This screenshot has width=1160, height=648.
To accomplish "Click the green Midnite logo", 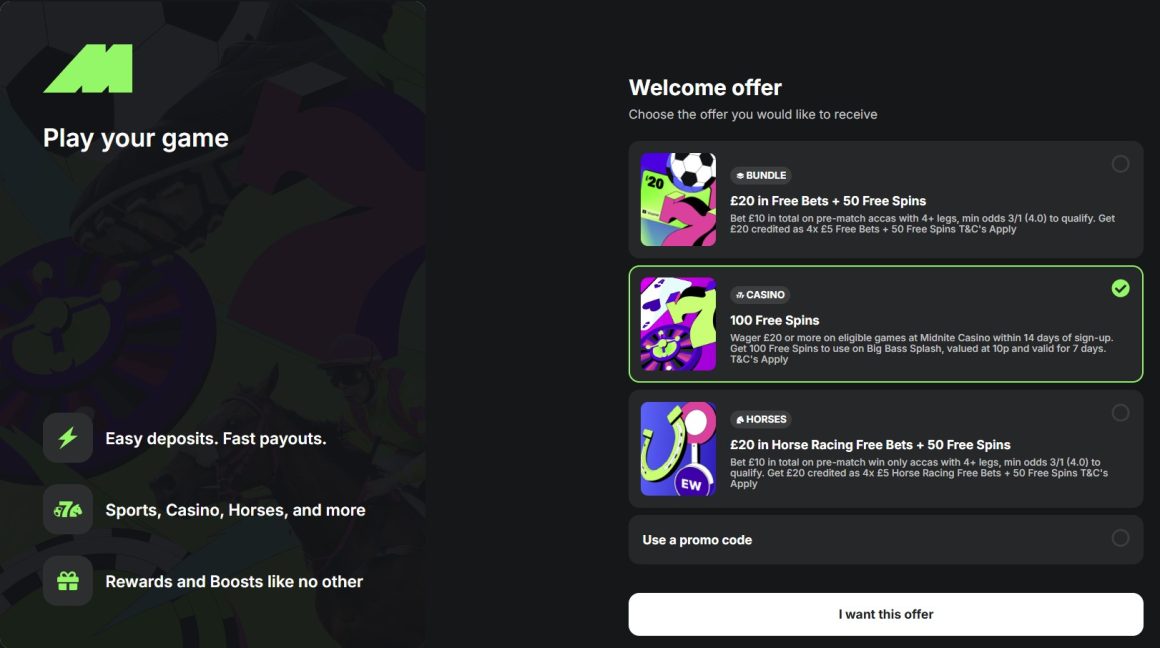I will pyautogui.click(x=88, y=69).
